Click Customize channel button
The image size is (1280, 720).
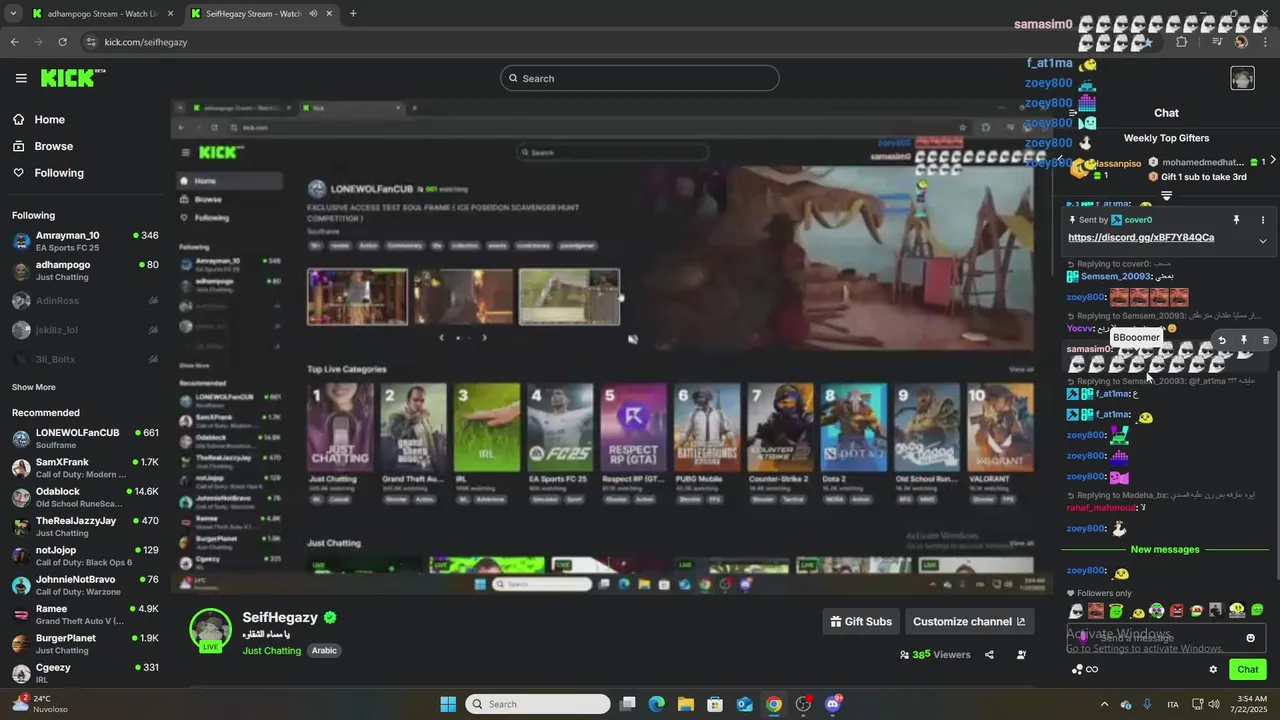969,621
